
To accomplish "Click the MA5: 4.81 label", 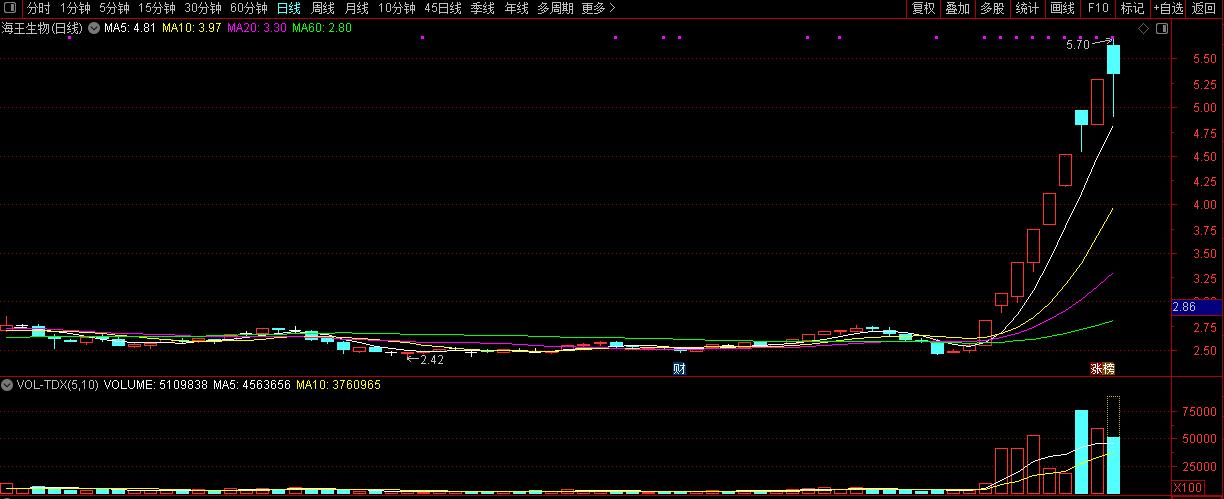I will [130, 28].
